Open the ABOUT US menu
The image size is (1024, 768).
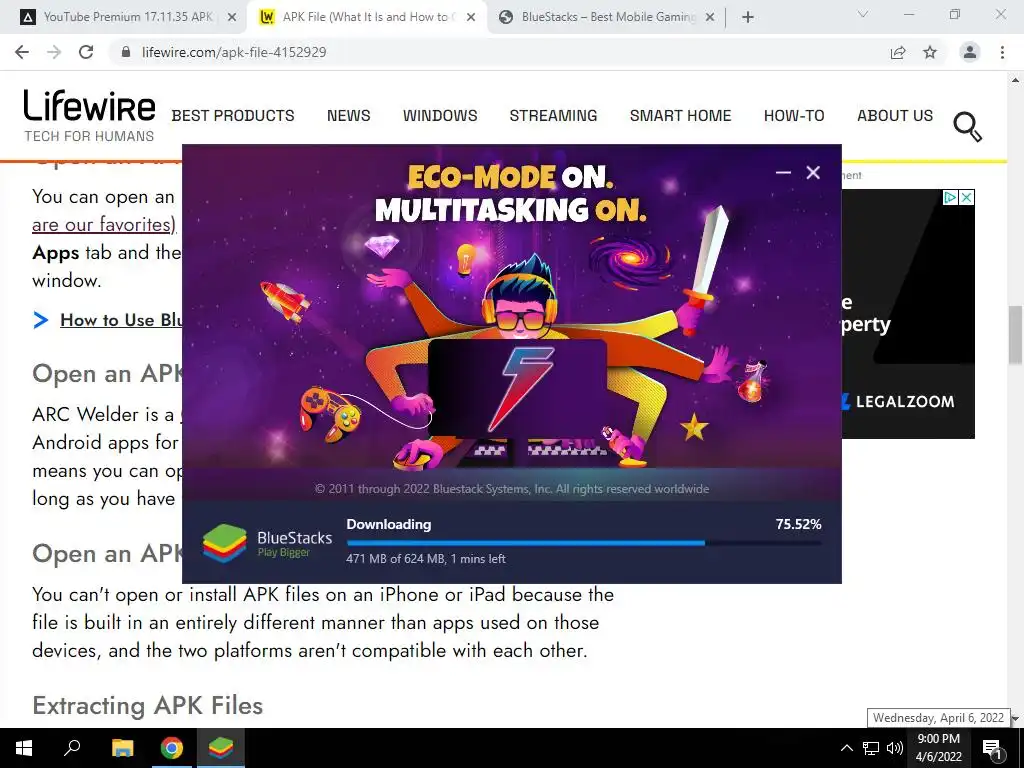pos(895,116)
